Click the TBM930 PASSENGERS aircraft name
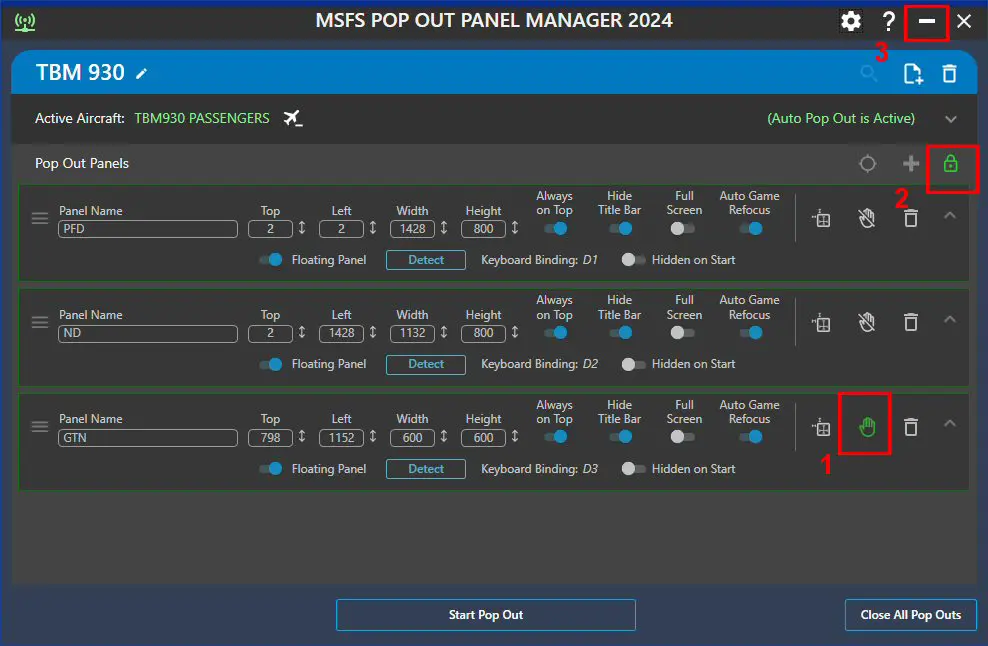988x646 pixels. point(202,118)
